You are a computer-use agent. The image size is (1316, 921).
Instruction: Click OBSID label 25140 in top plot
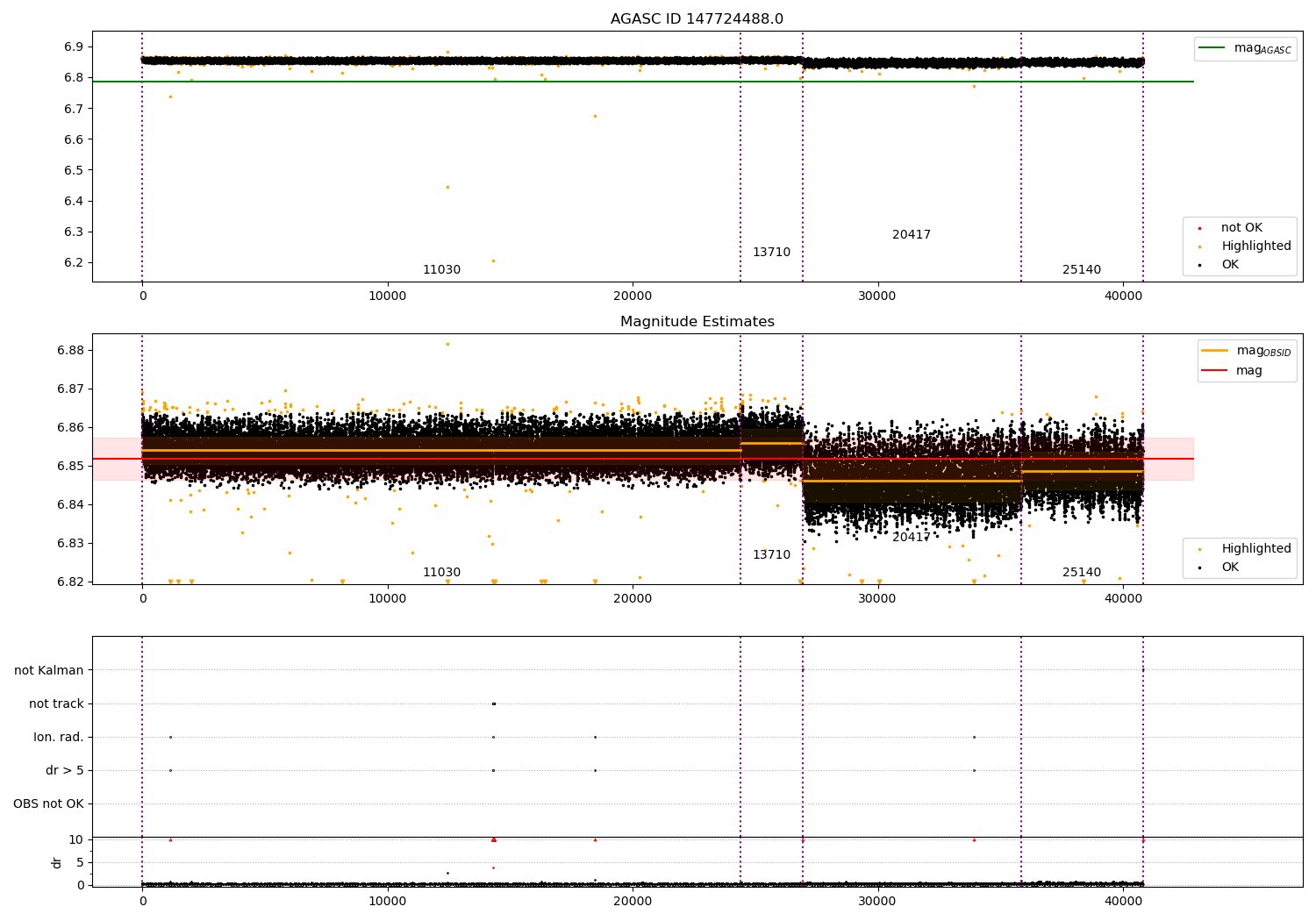coord(1082,270)
